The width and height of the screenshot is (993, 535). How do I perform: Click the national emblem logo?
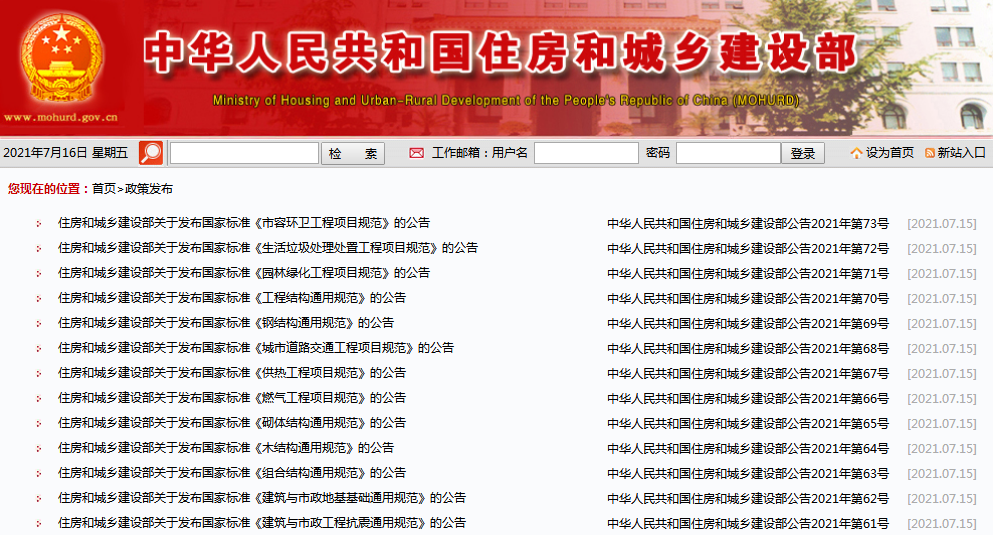point(62,57)
